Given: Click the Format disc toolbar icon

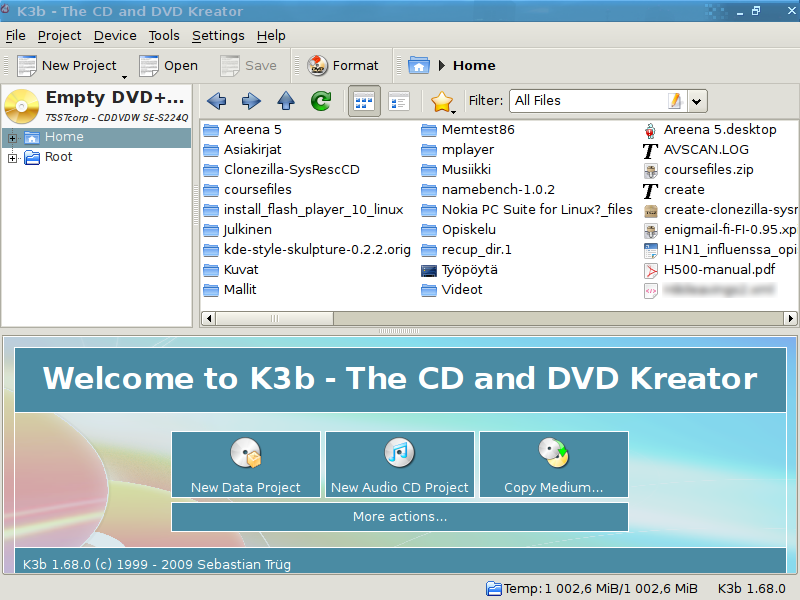Looking at the screenshot, I should [x=317, y=66].
